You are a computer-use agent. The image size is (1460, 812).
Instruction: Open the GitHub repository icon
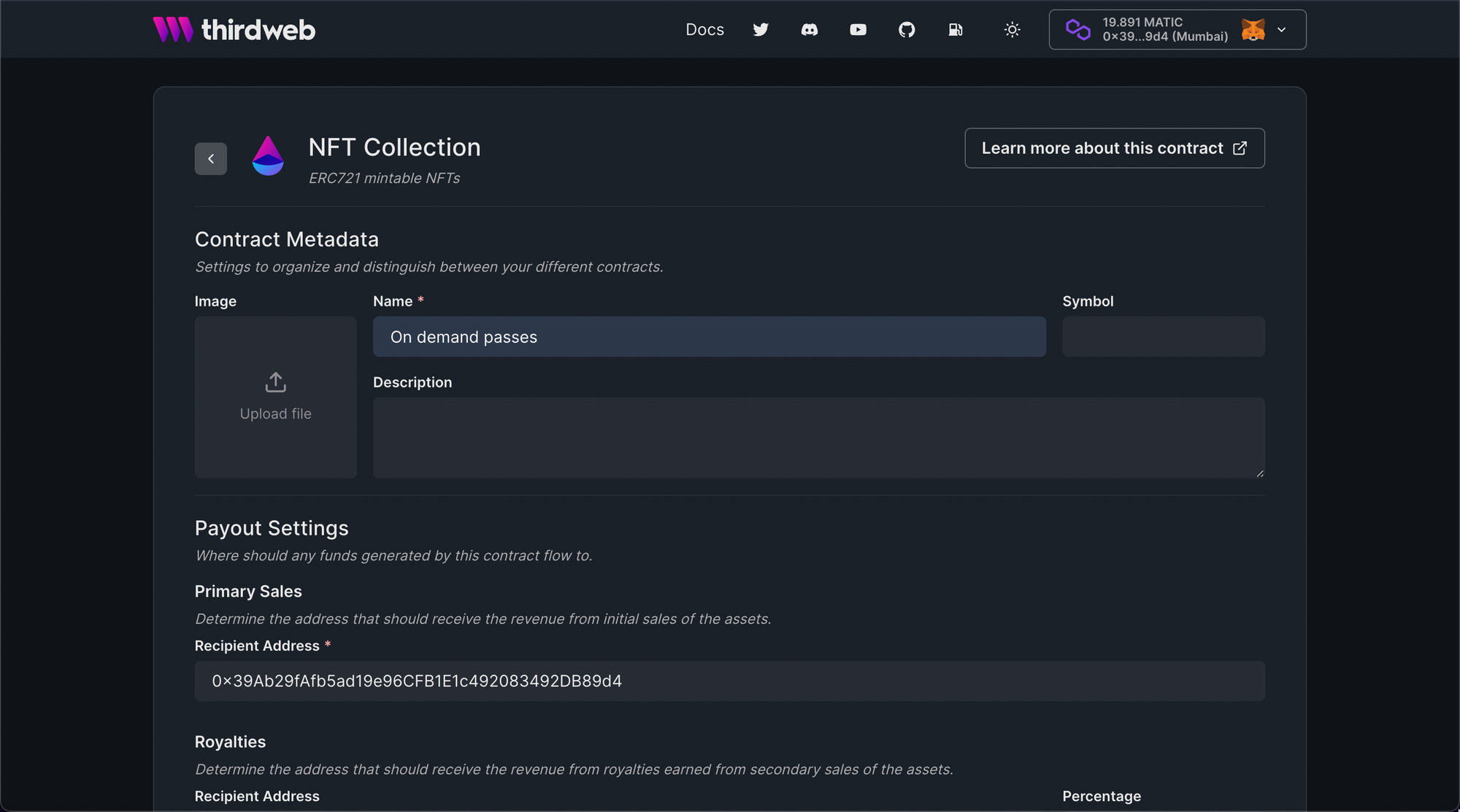coord(907,29)
